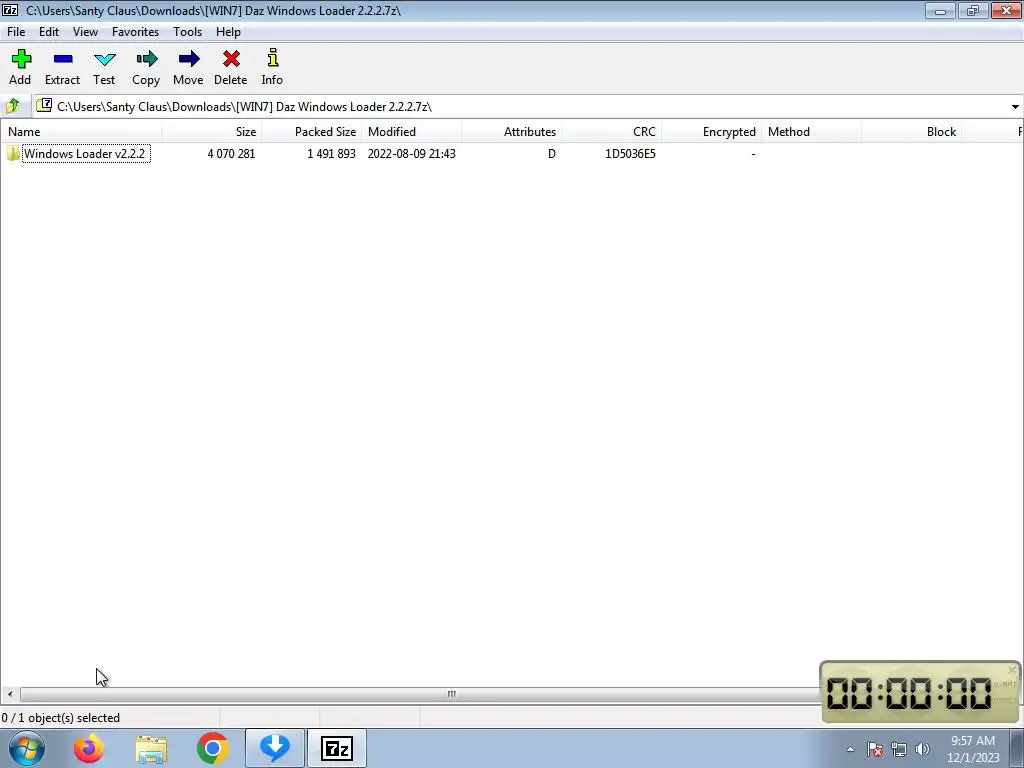Launch Firefox from the taskbar
1024x768 pixels.
(88, 748)
